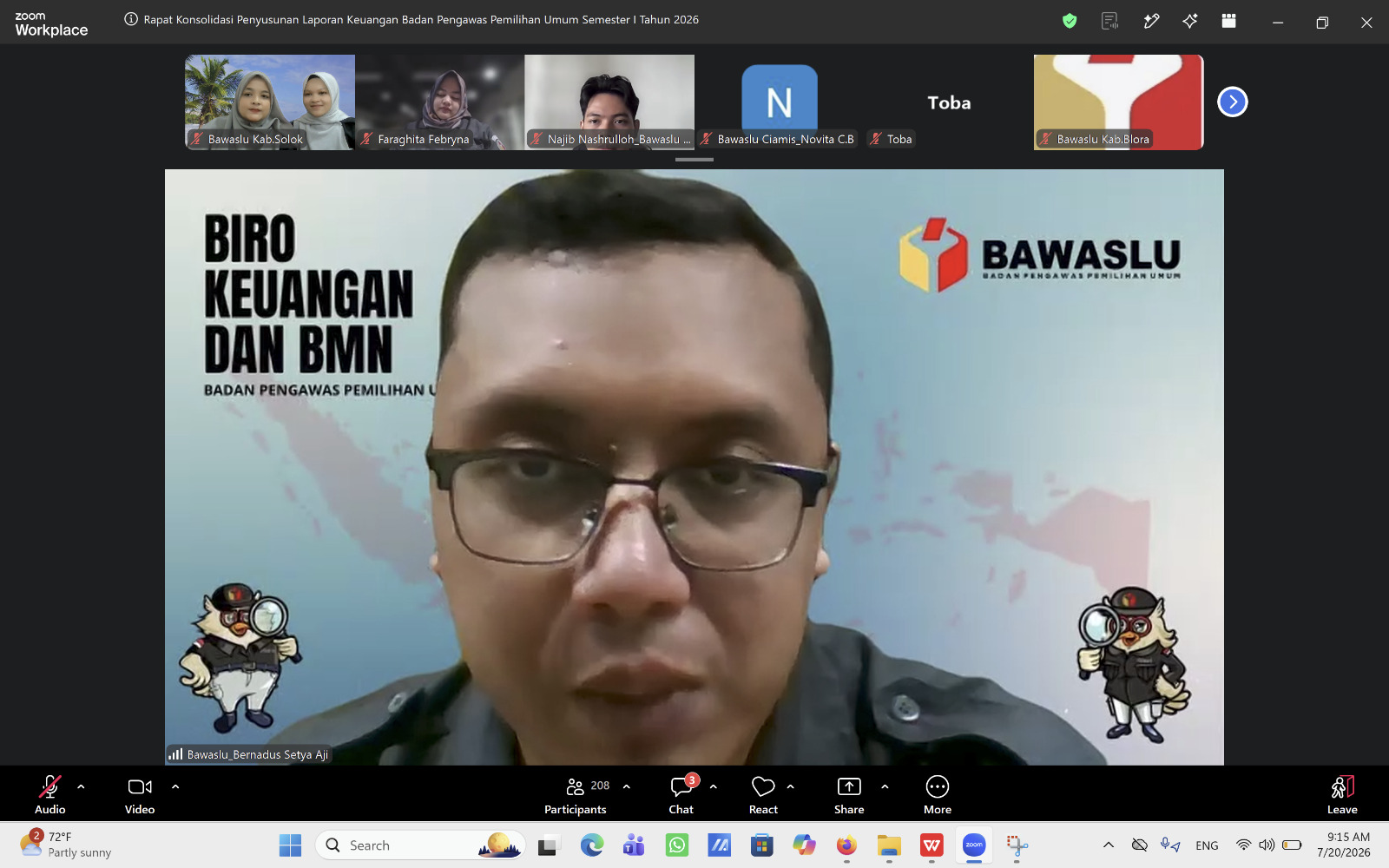Open the transcript and recording notes icon
Screen dimensions: 1389x868
click(1109, 21)
